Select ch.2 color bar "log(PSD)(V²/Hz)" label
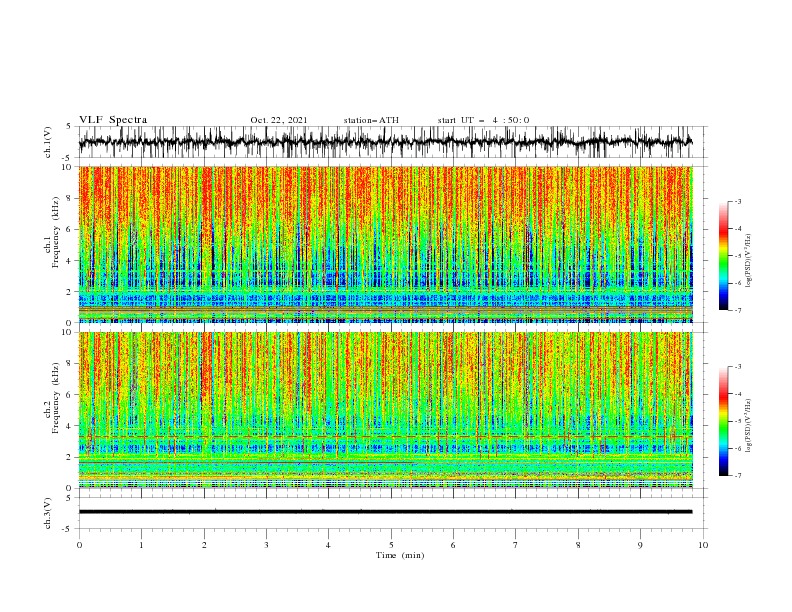Screen dimensions: 792x612 (749, 426)
